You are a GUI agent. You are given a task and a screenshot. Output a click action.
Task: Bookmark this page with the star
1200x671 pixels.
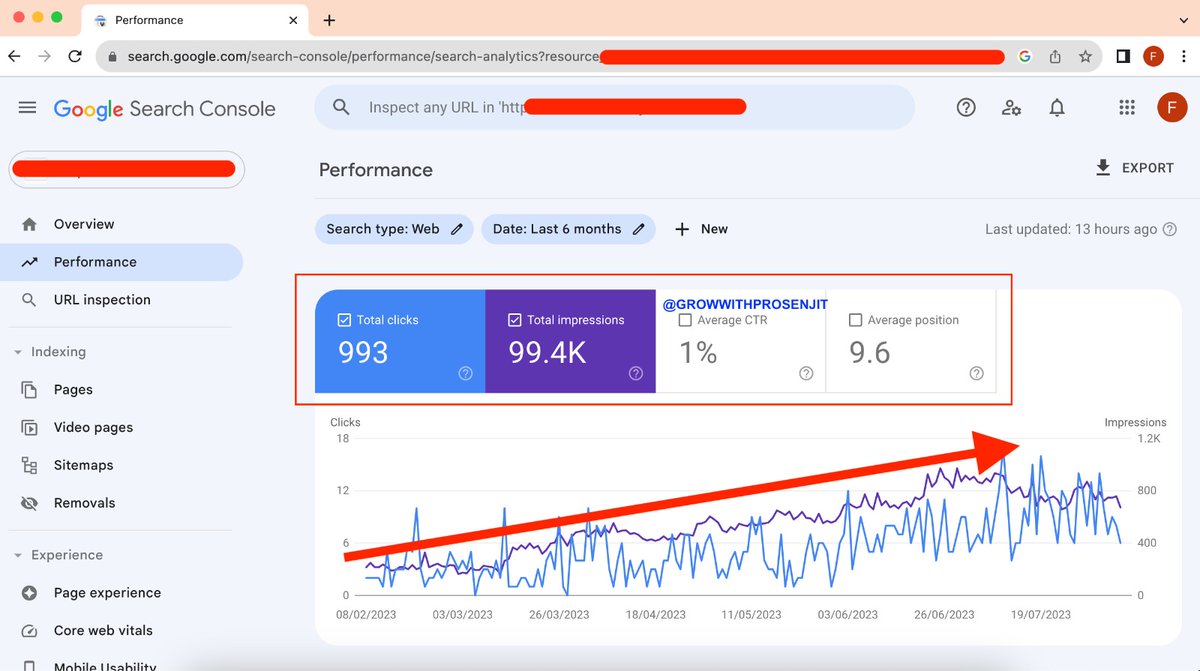[1085, 57]
